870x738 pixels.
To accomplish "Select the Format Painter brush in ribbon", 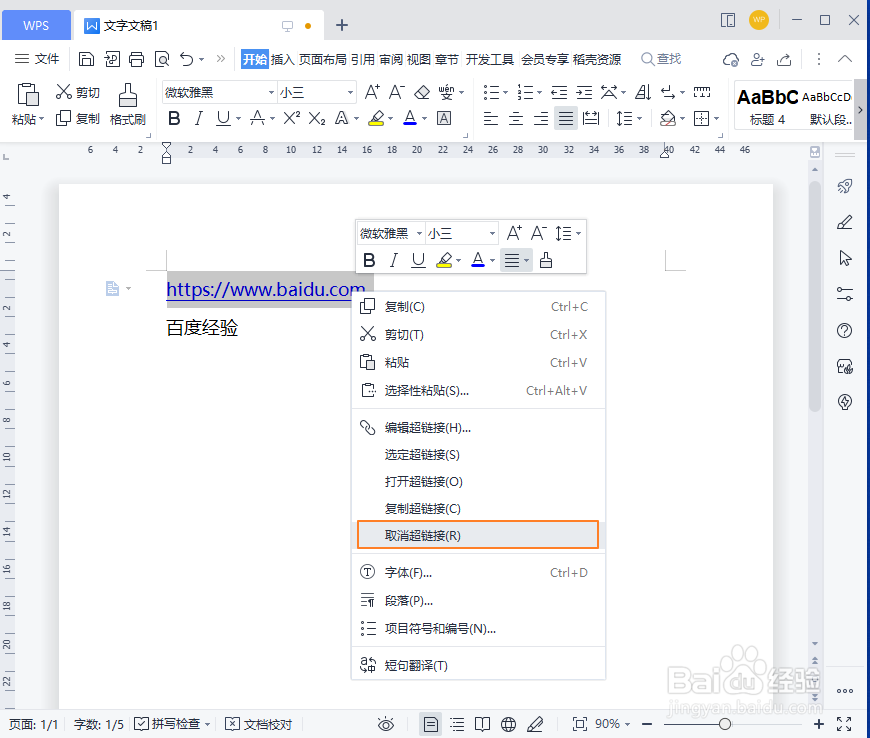I will (128, 95).
